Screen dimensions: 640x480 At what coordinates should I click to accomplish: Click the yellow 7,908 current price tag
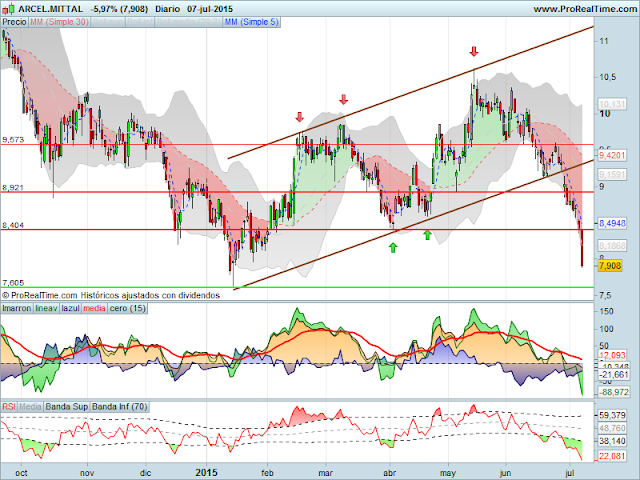point(610,266)
